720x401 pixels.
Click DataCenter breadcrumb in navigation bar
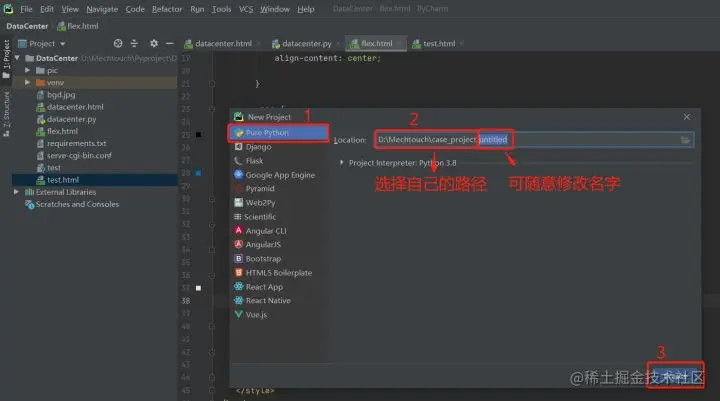tap(27, 26)
